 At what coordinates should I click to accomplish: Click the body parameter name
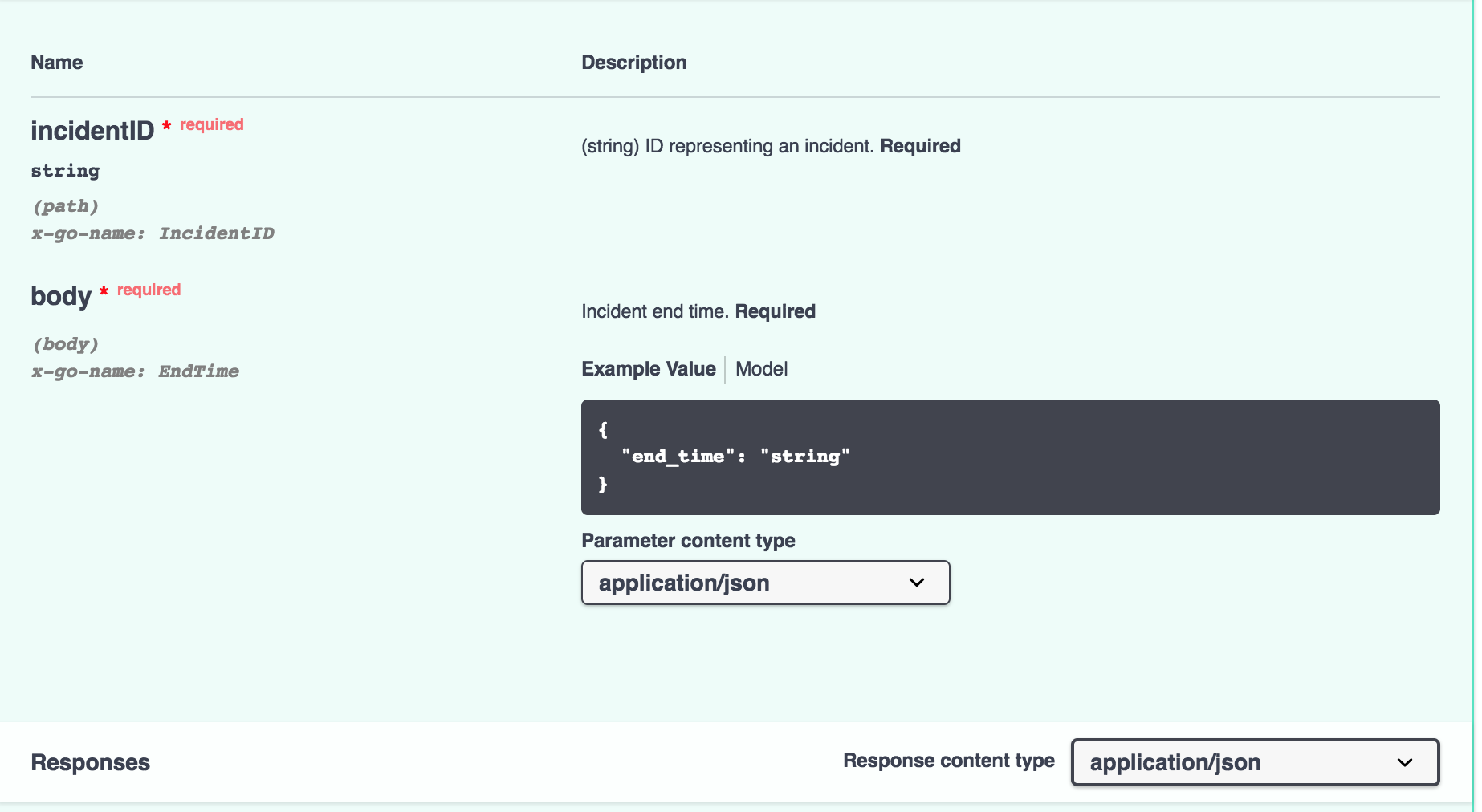point(60,296)
